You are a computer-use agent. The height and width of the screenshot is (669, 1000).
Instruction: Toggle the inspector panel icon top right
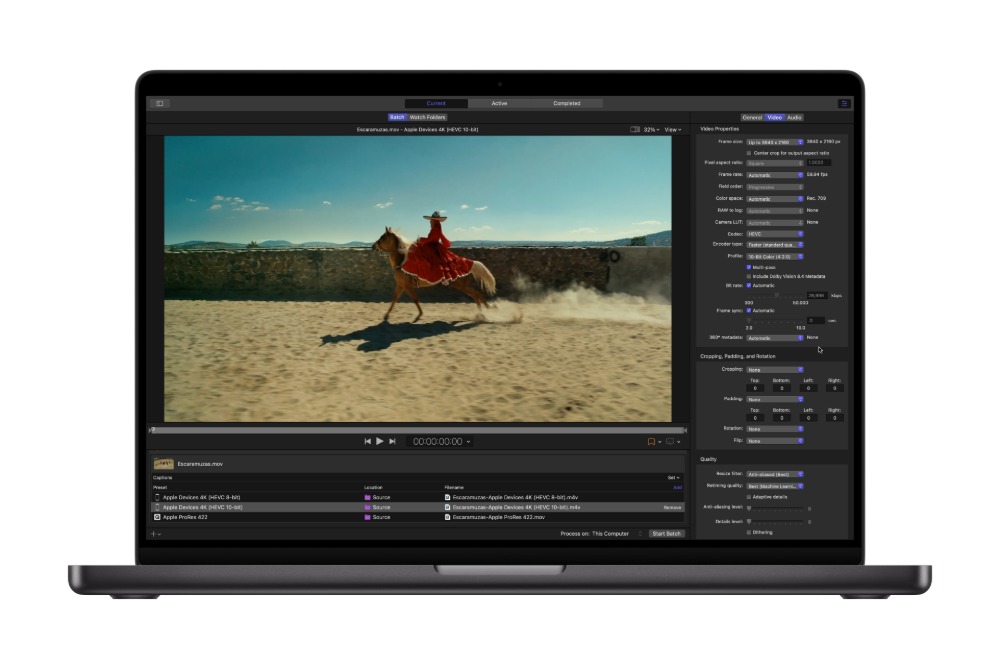point(845,103)
